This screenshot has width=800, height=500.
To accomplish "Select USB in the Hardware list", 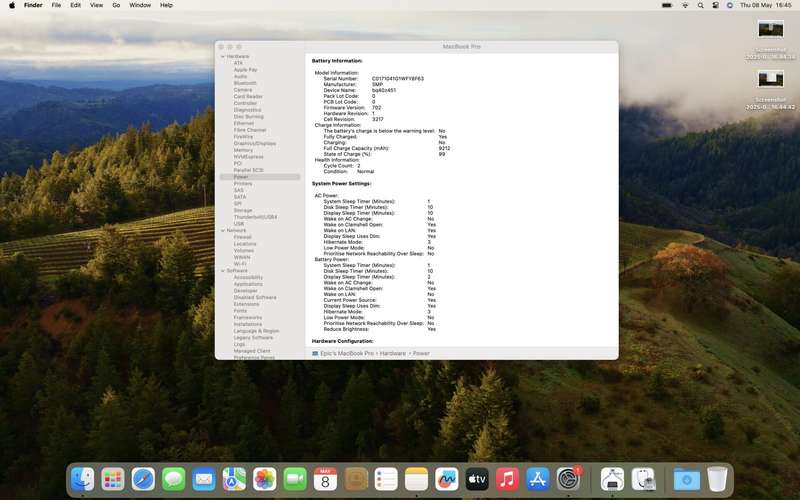I will (x=239, y=223).
